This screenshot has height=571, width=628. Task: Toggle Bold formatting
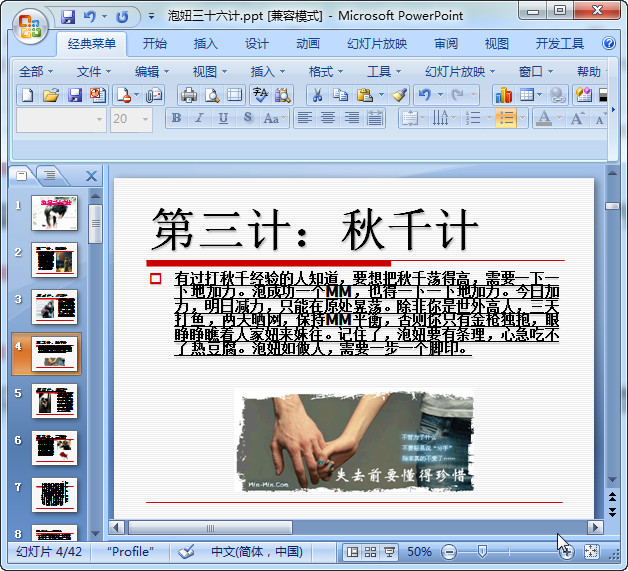[176, 118]
